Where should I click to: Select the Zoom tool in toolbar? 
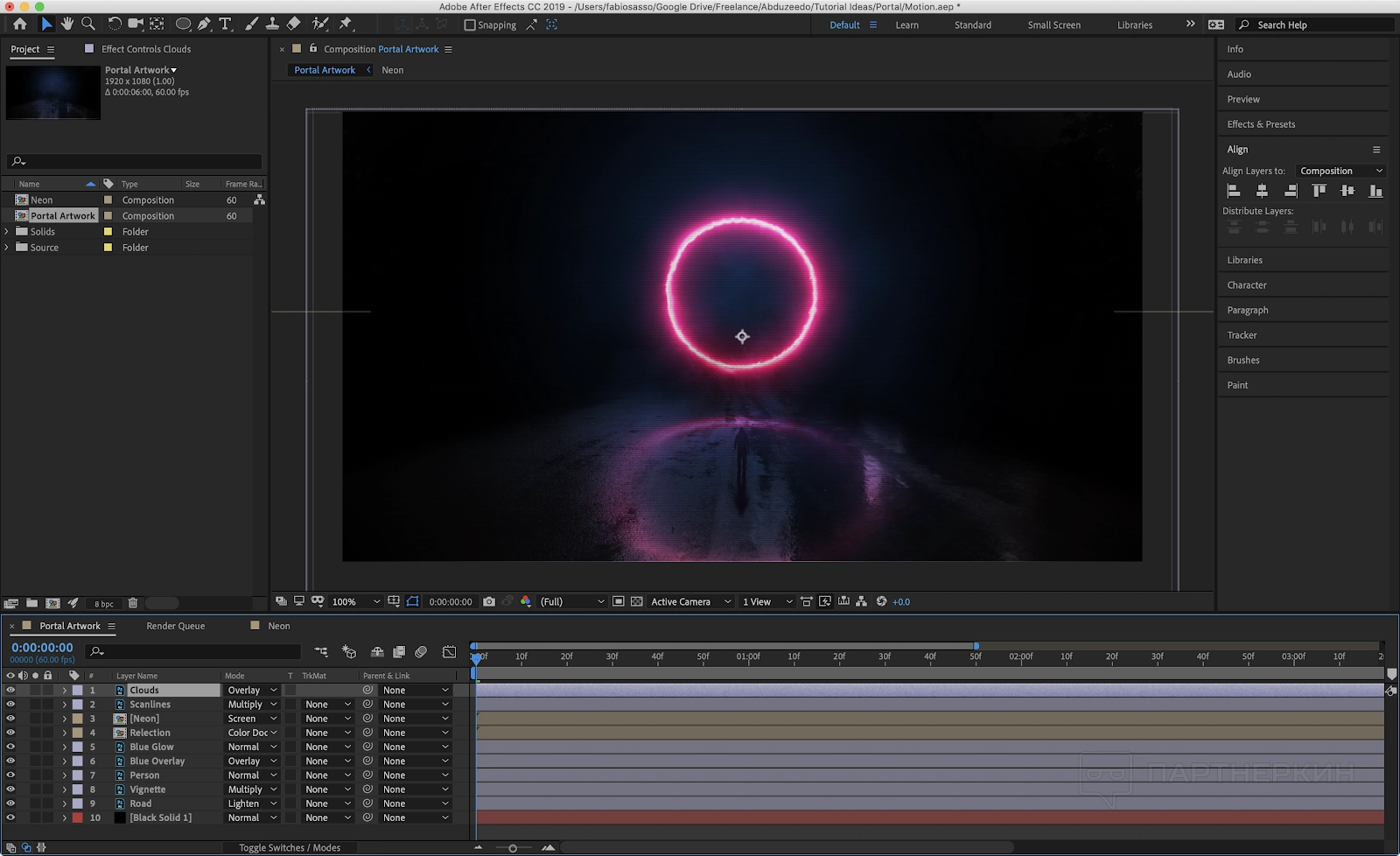point(88,25)
